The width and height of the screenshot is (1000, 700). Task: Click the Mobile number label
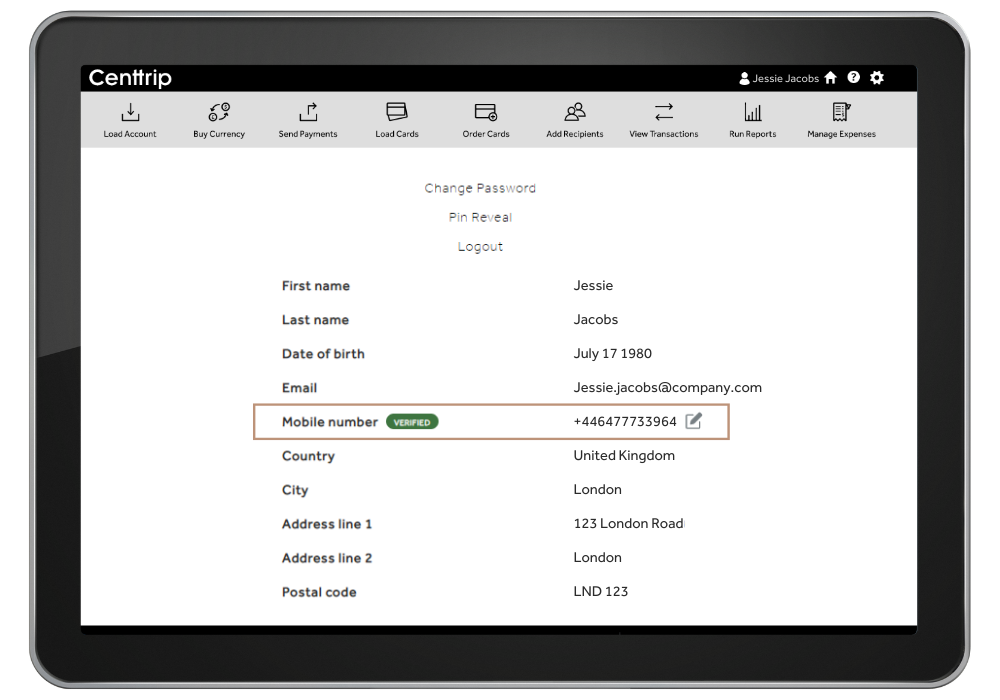(x=330, y=422)
